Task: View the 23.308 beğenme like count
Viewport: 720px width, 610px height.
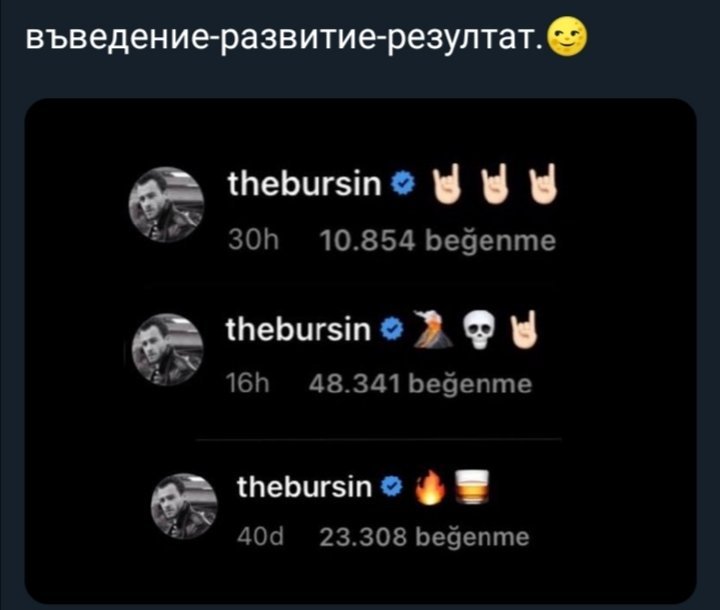Action: 424,537
